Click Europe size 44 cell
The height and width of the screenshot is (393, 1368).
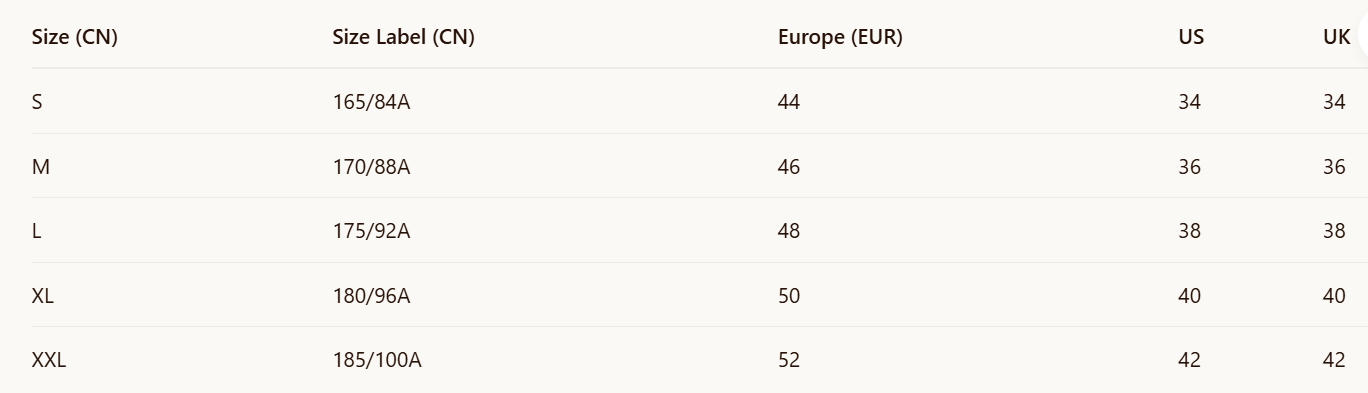coord(789,102)
